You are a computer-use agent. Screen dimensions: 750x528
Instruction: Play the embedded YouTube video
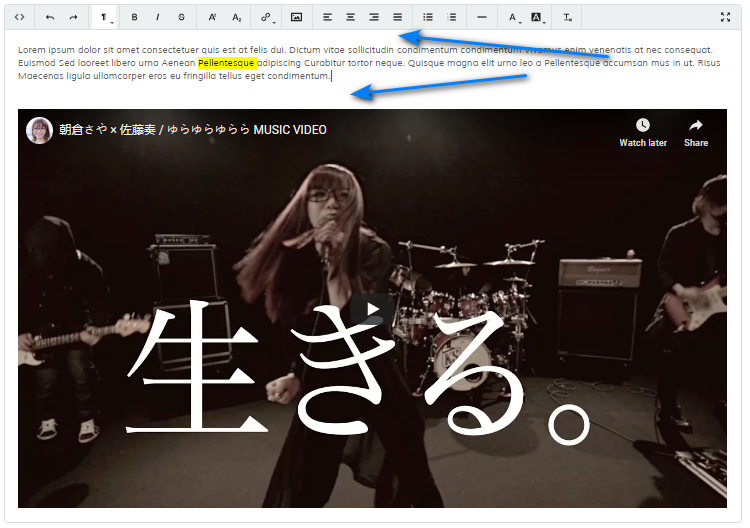[373, 310]
